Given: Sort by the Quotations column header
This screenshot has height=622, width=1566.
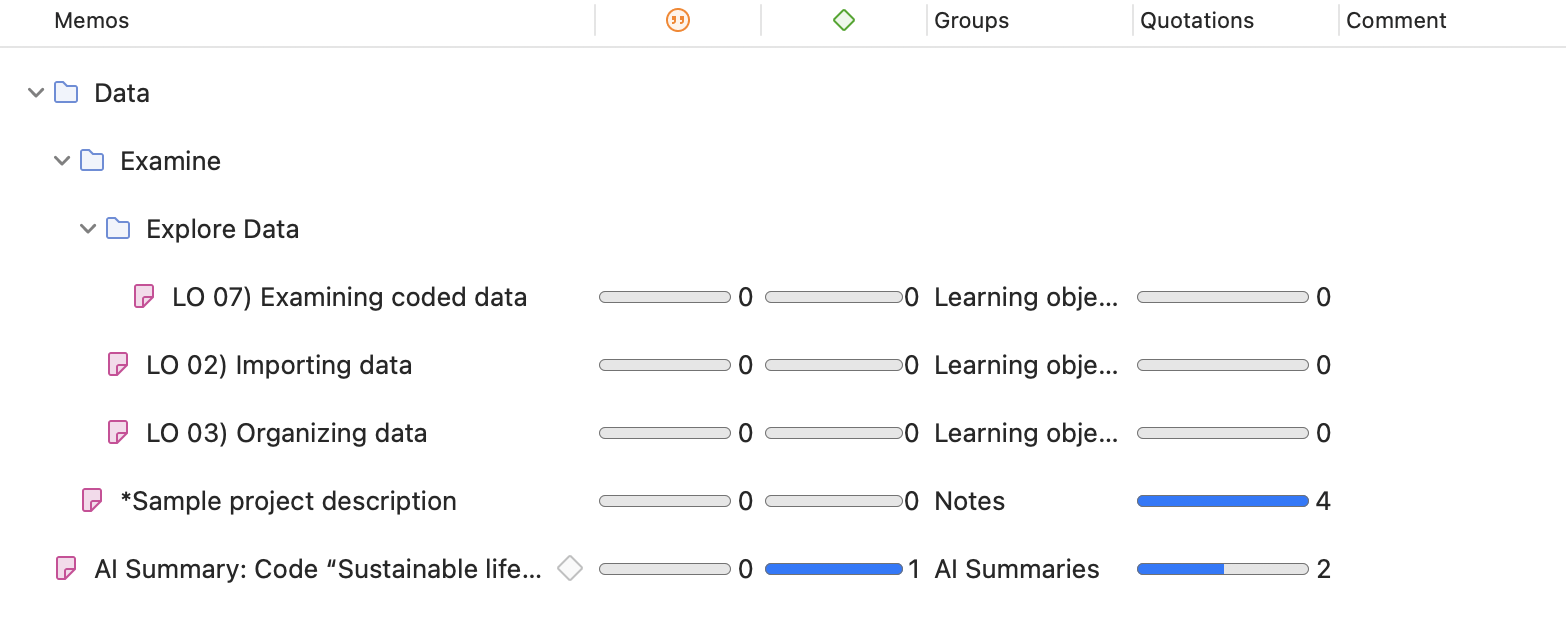Looking at the screenshot, I should 1197,20.
